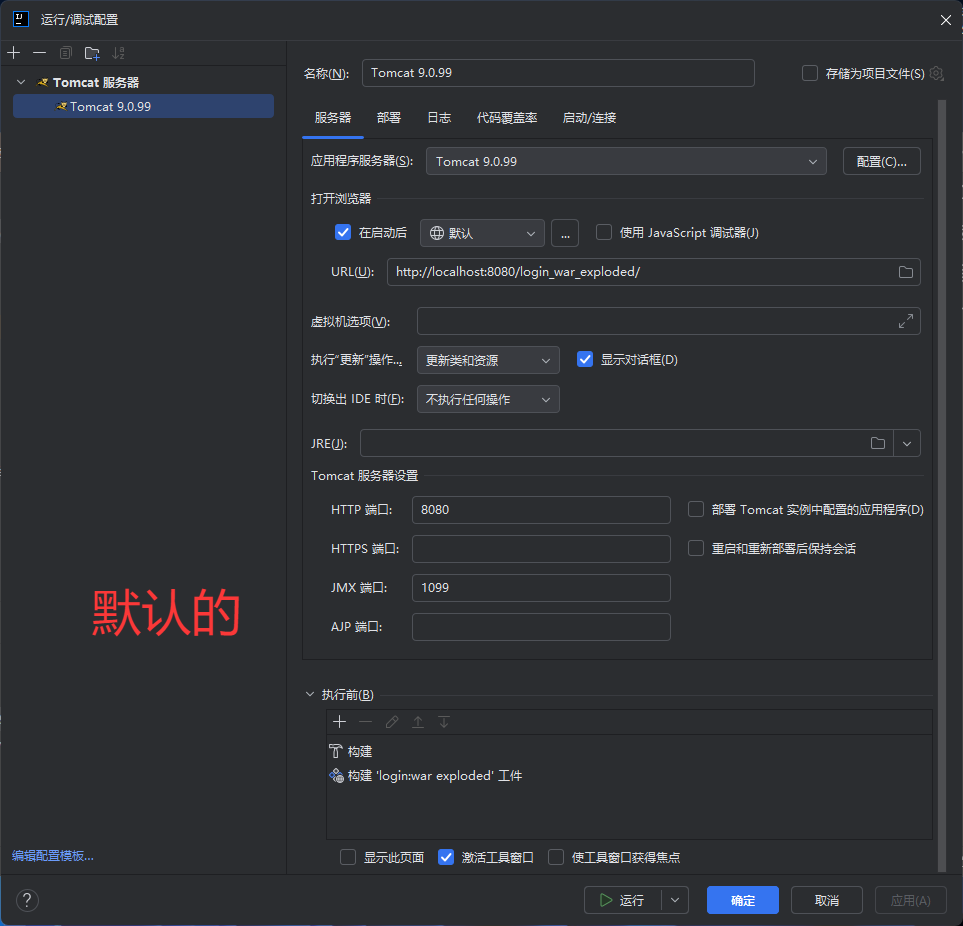Image resolution: width=963 pixels, height=926 pixels.
Task: Click the ... browser selection button
Action: [565, 233]
